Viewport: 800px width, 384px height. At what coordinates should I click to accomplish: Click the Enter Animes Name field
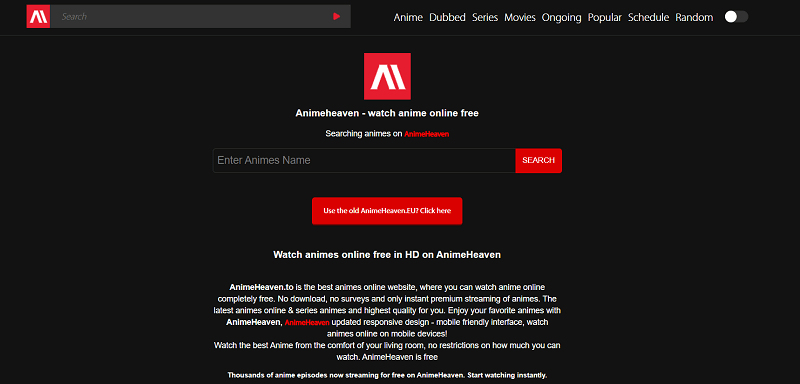click(x=364, y=161)
